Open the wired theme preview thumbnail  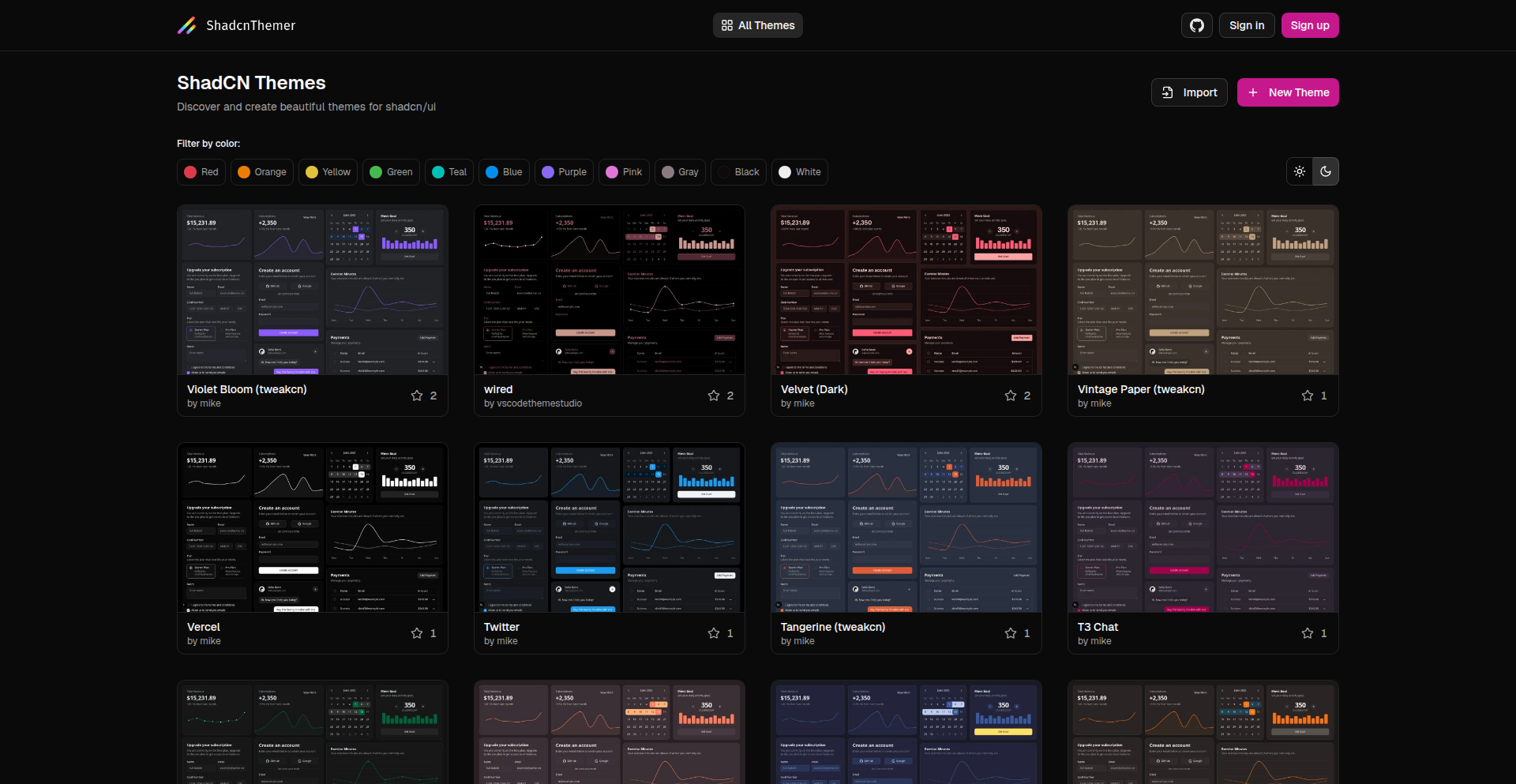(x=610, y=291)
